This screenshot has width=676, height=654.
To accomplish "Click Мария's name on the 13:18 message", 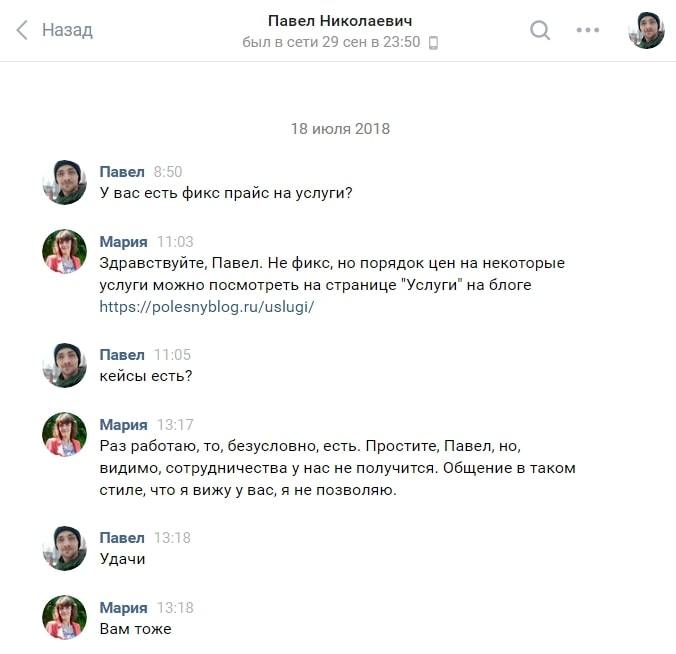I will [x=123, y=607].
